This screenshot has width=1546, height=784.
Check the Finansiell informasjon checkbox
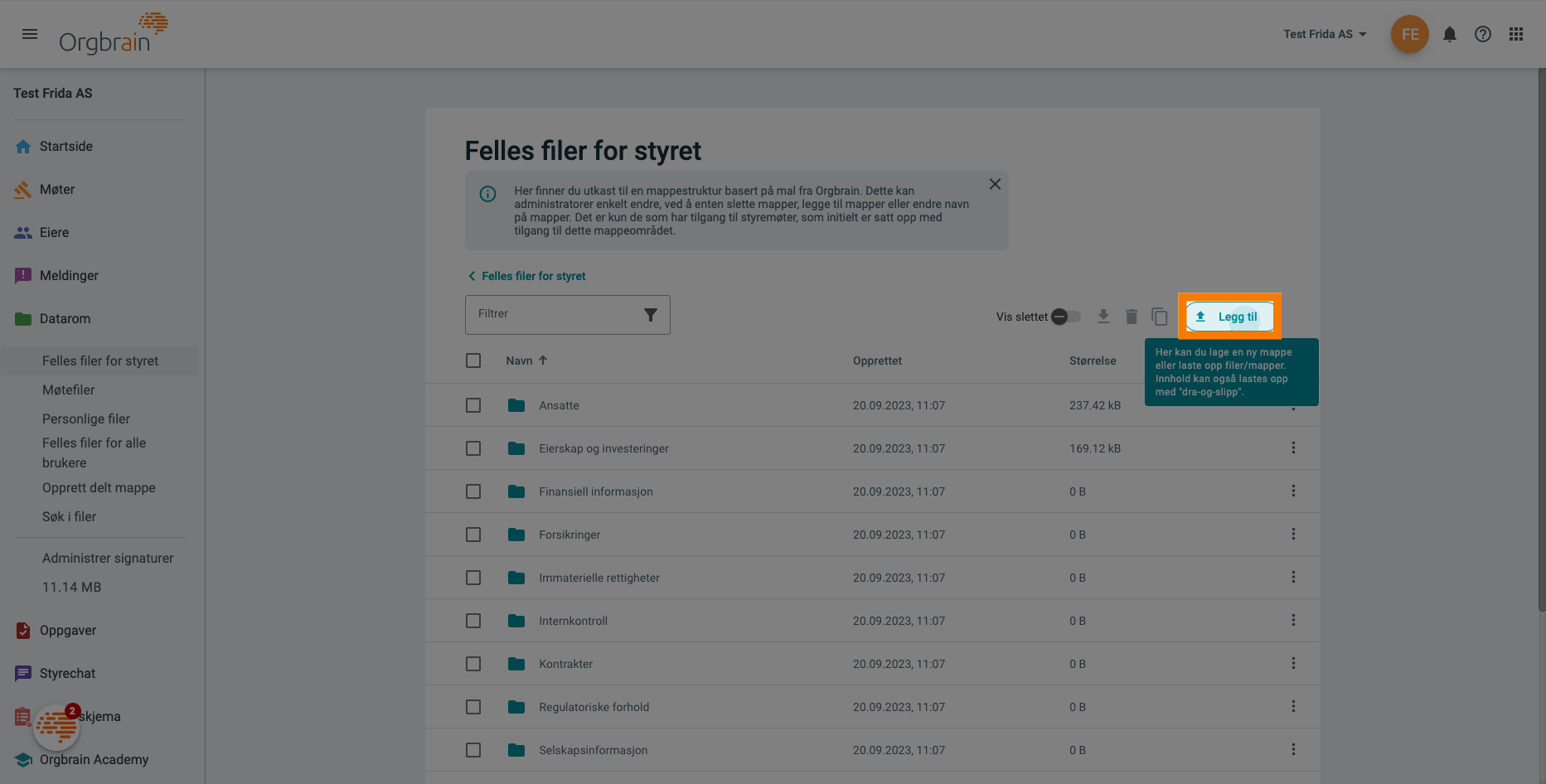click(473, 491)
